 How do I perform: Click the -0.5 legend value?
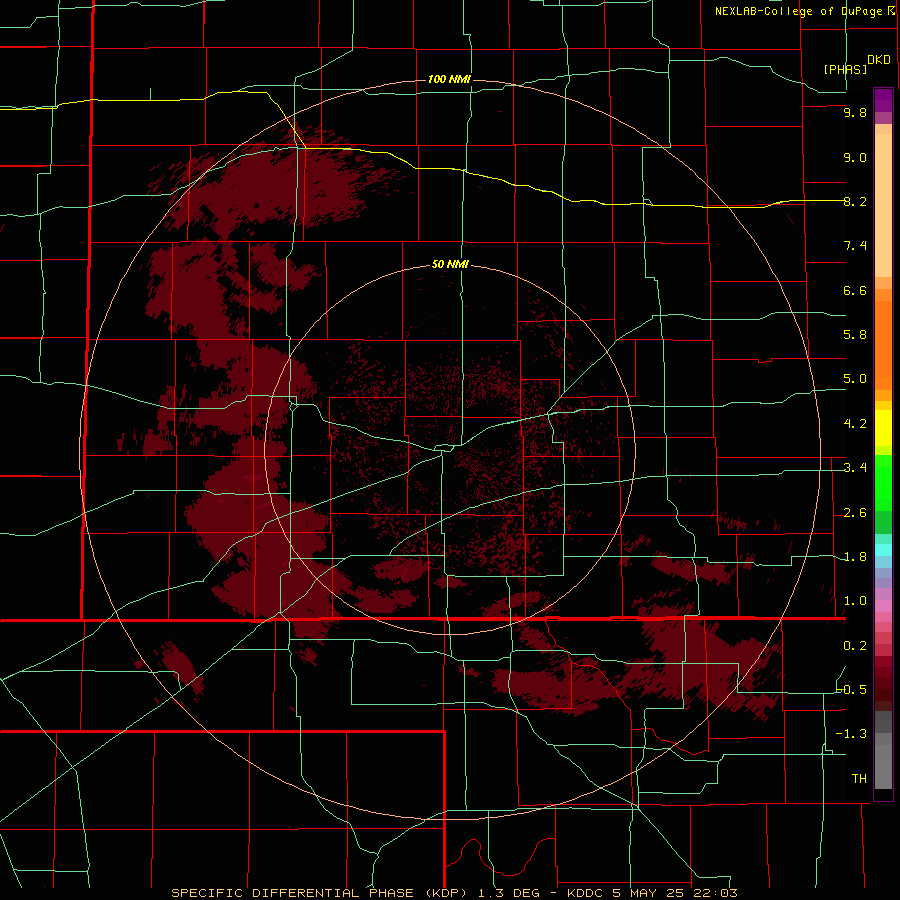(852, 689)
